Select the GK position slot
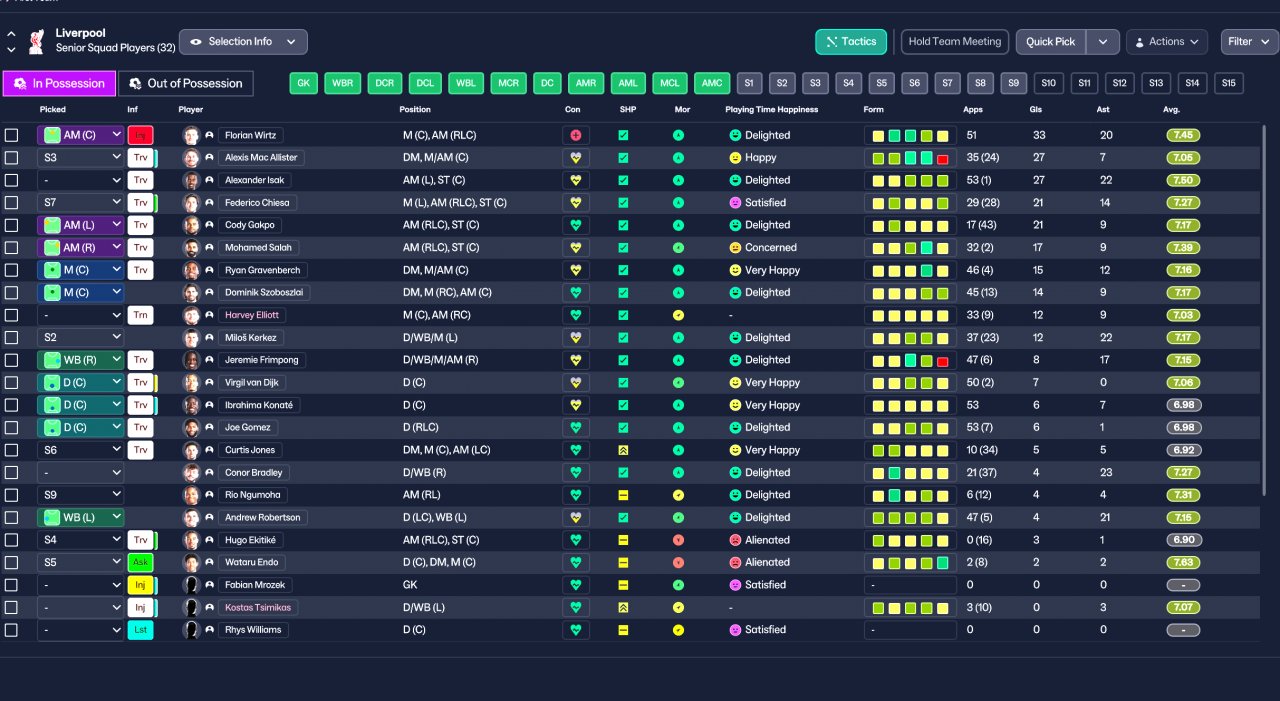The width and height of the screenshot is (1280, 701). (304, 83)
